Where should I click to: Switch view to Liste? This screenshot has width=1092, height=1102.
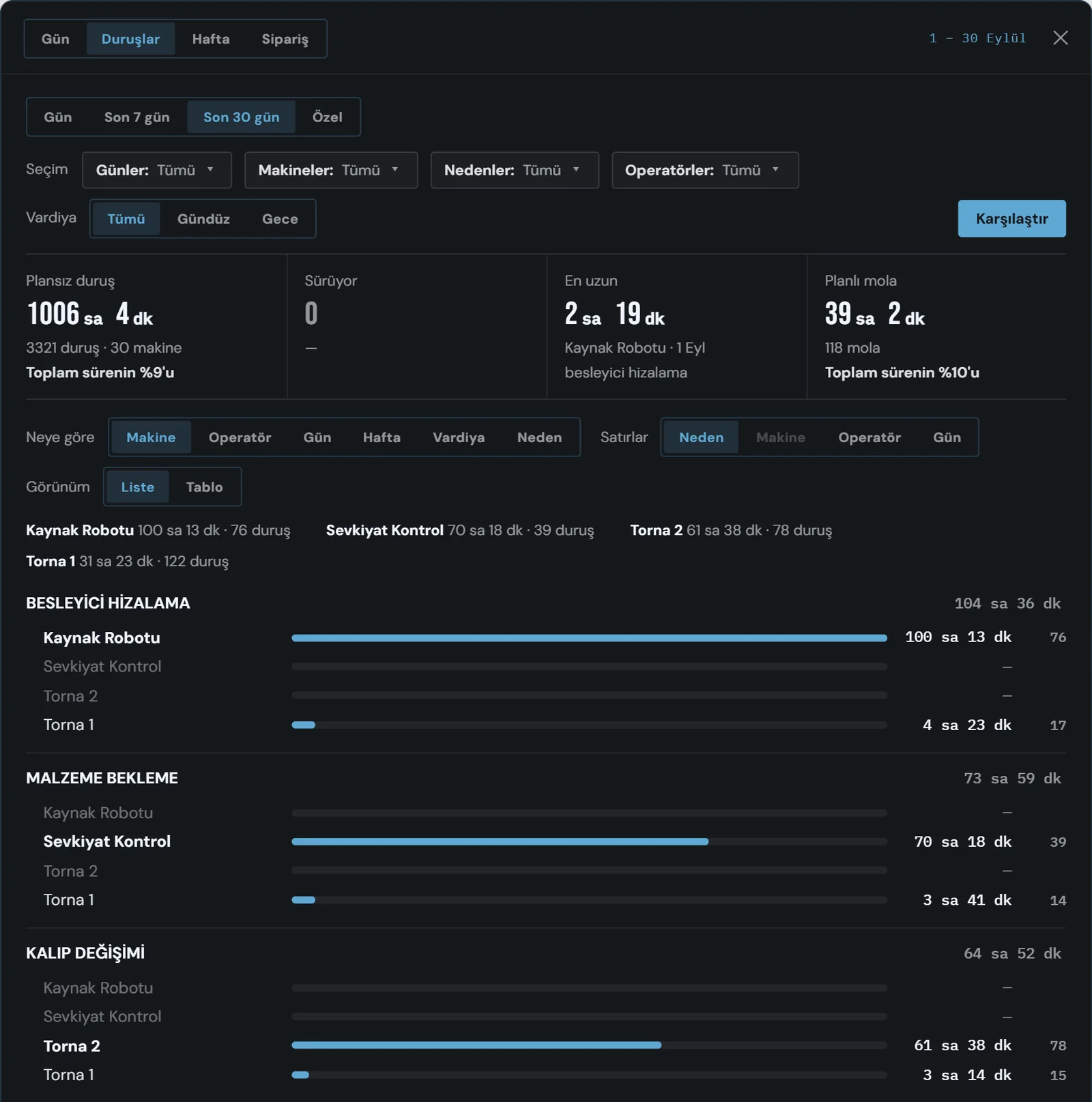(x=137, y=487)
